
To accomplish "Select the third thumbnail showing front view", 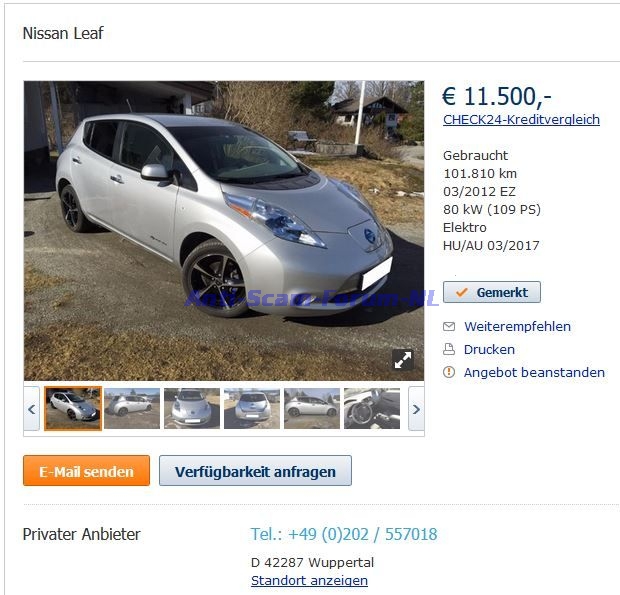I will (192, 408).
